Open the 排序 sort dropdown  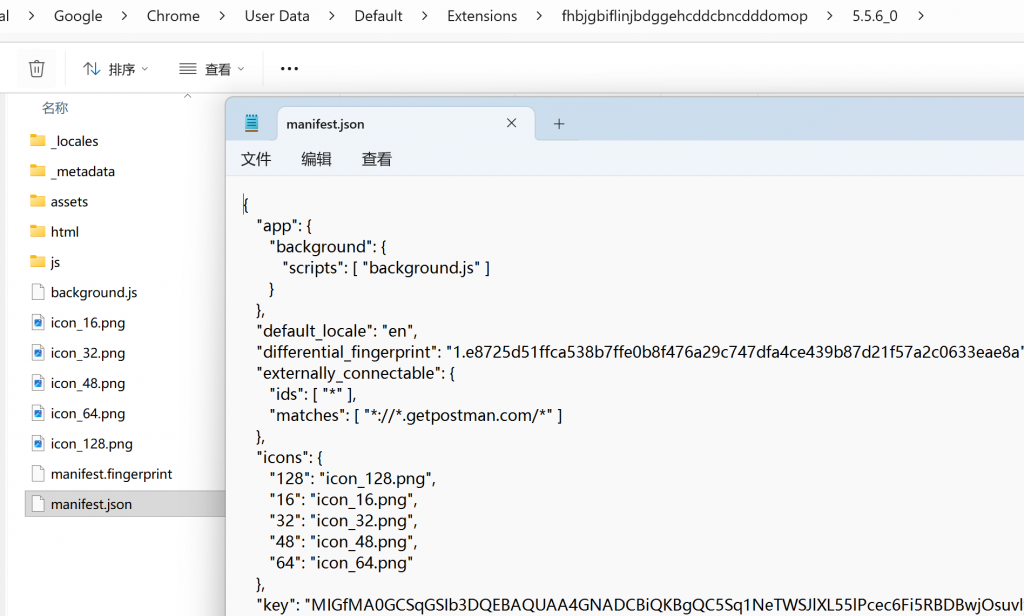(115, 69)
